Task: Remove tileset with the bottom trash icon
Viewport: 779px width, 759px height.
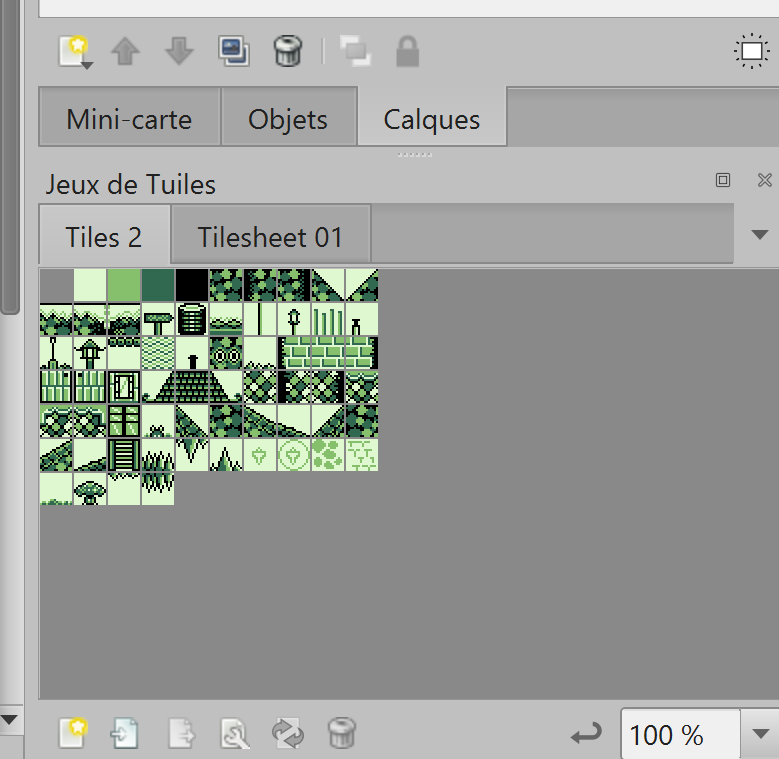Action: 342,734
